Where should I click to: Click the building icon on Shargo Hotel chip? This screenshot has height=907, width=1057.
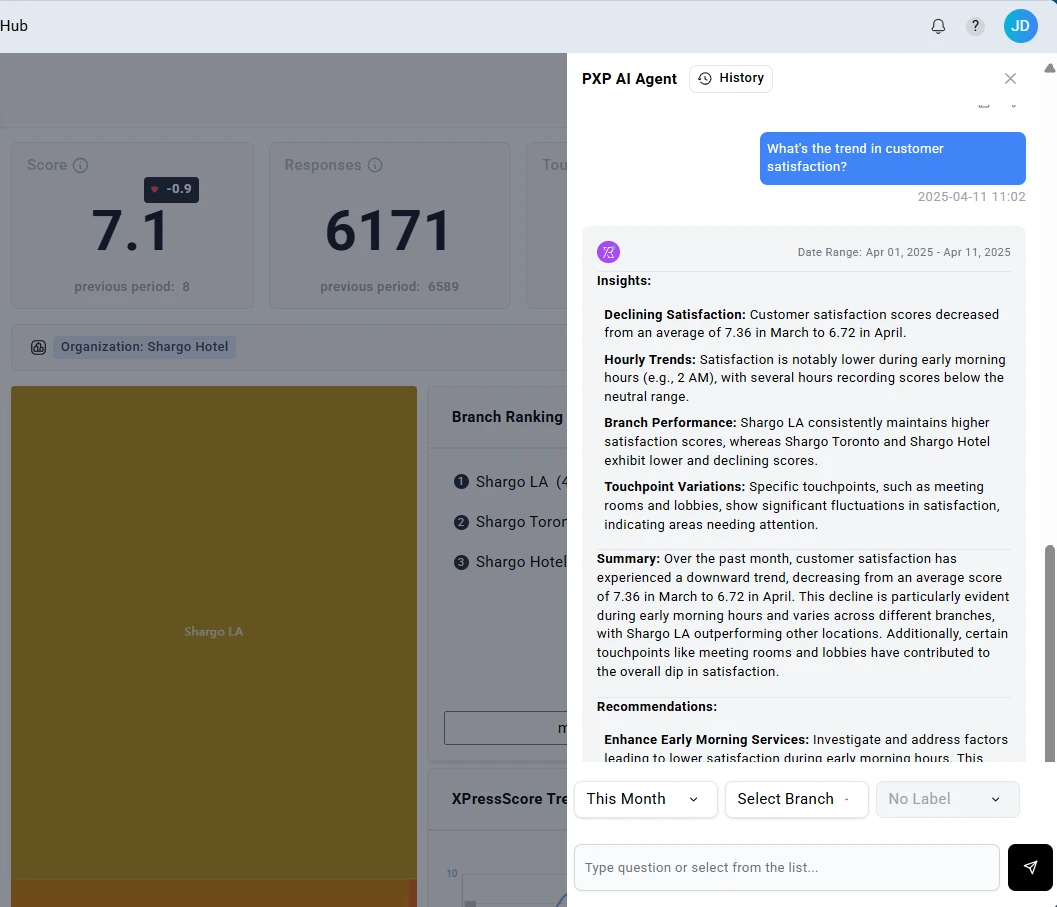[38, 347]
